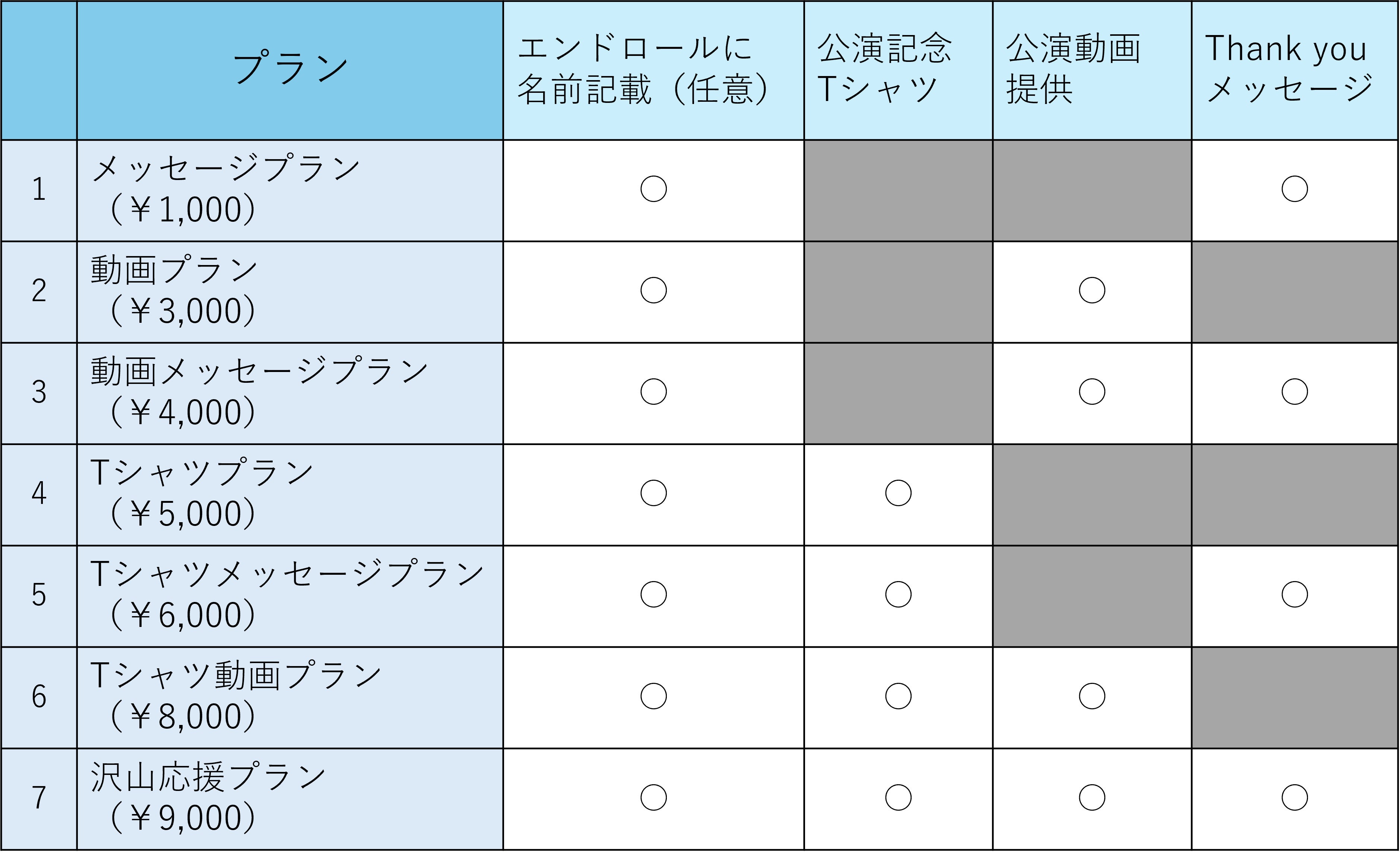Click the 公演記念Tシャツ column header
Image resolution: width=1400 pixels, height=861 pixels.
pos(898,69)
